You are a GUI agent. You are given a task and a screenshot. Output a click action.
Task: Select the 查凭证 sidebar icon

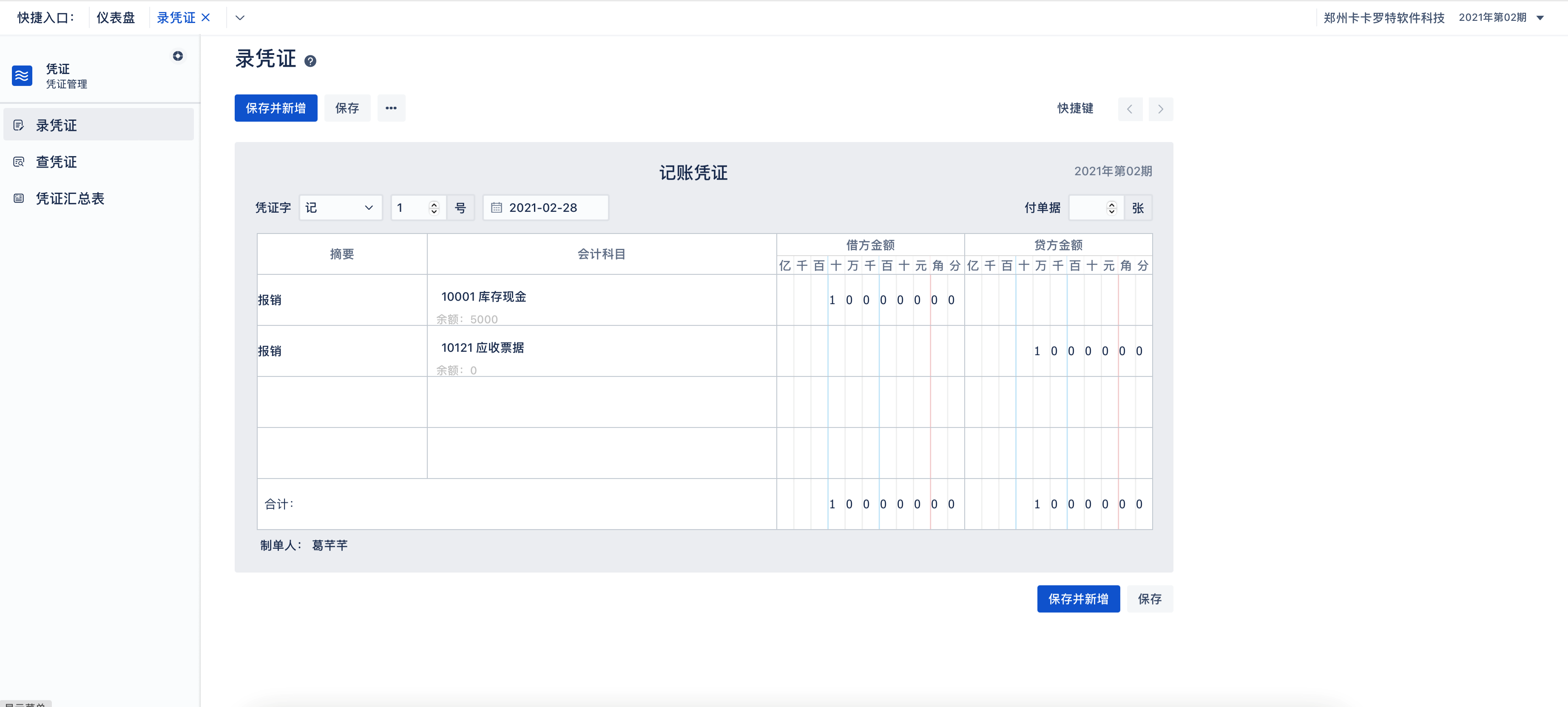[19, 161]
